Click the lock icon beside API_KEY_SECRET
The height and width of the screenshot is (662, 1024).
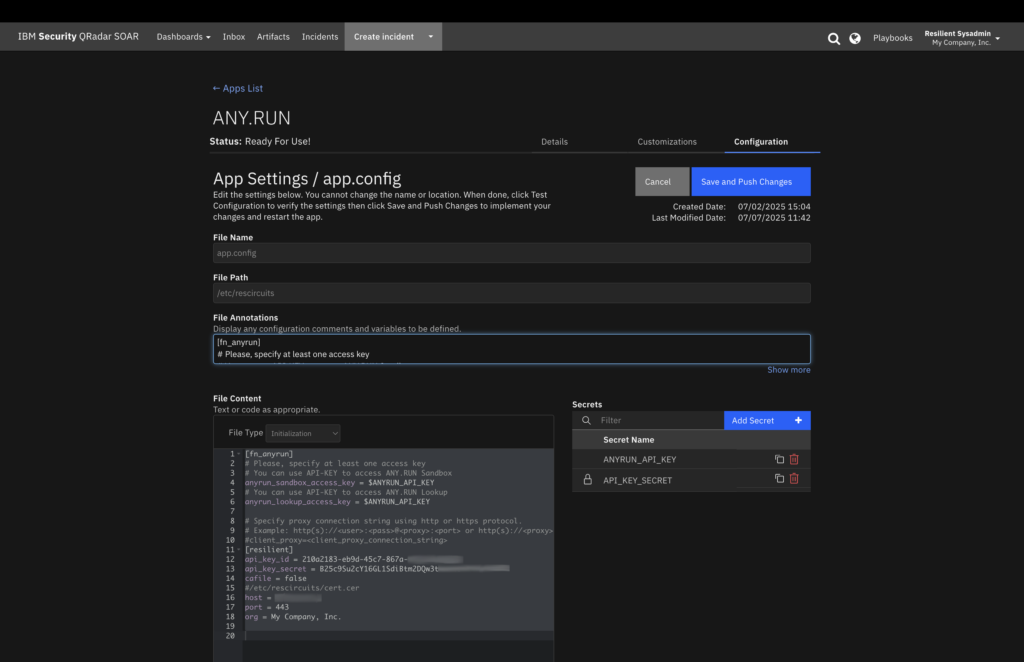pyautogui.click(x=587, y=480)
